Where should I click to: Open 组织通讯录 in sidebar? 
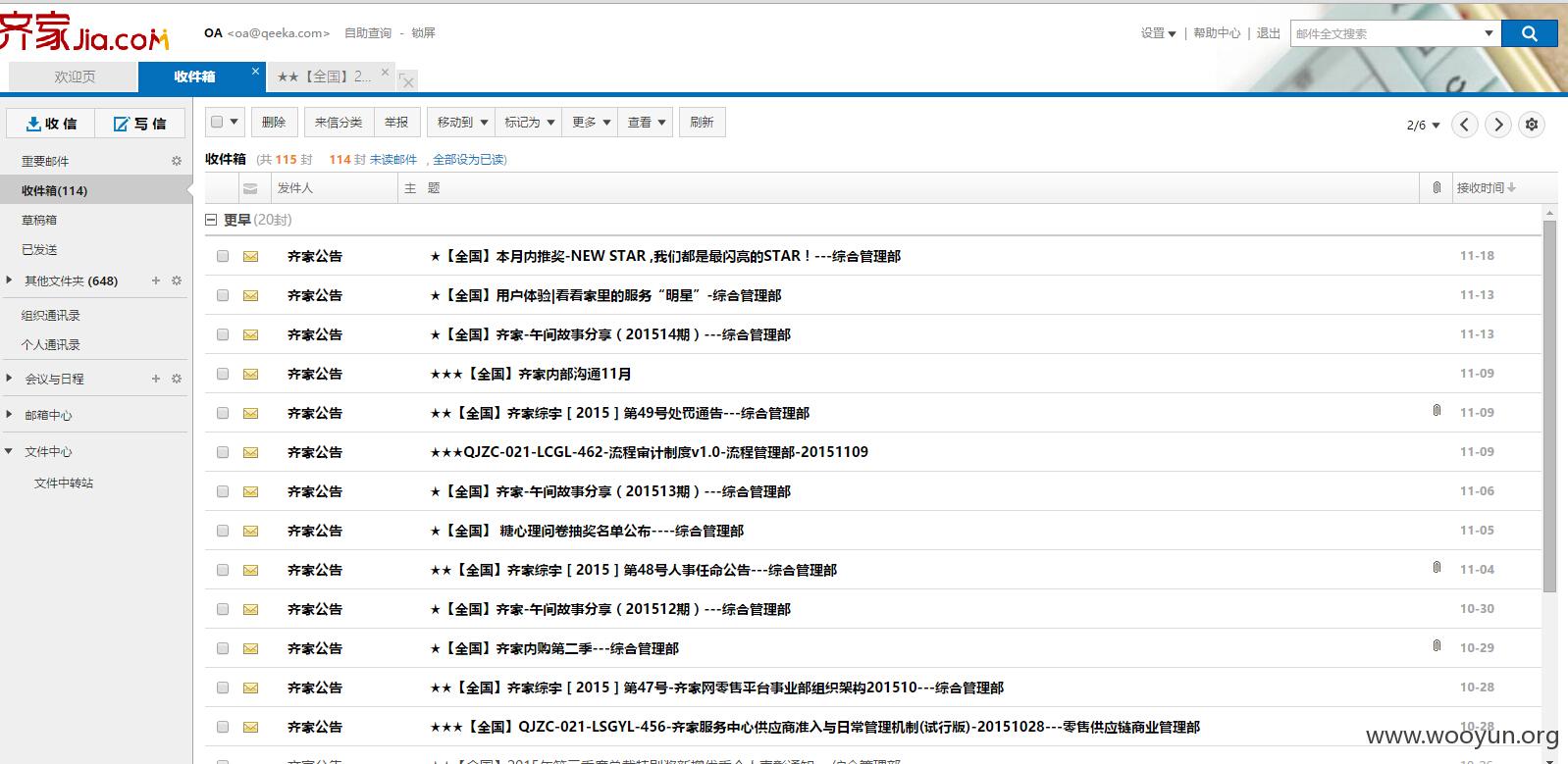pyautogui.click(x=51, y=315)
